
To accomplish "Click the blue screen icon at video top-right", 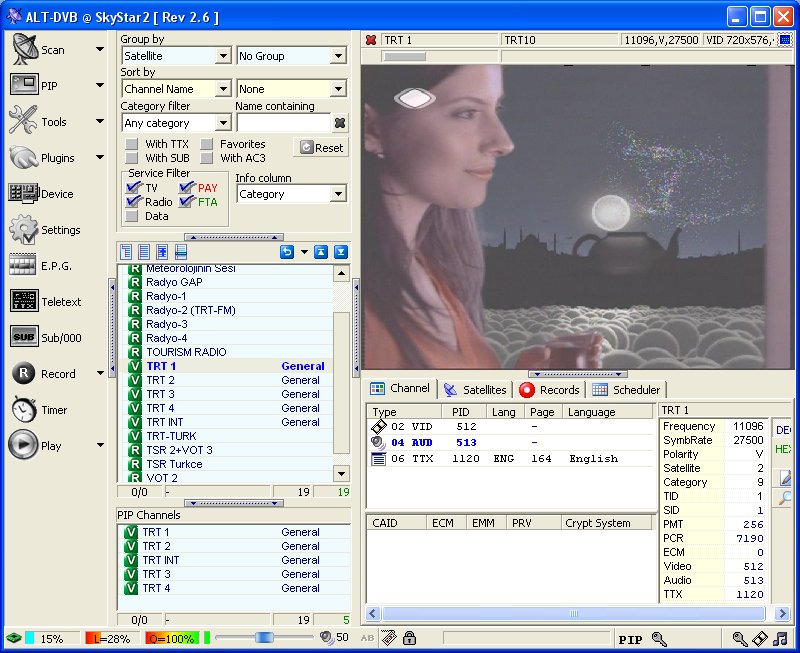I will (x=785, y=39).
